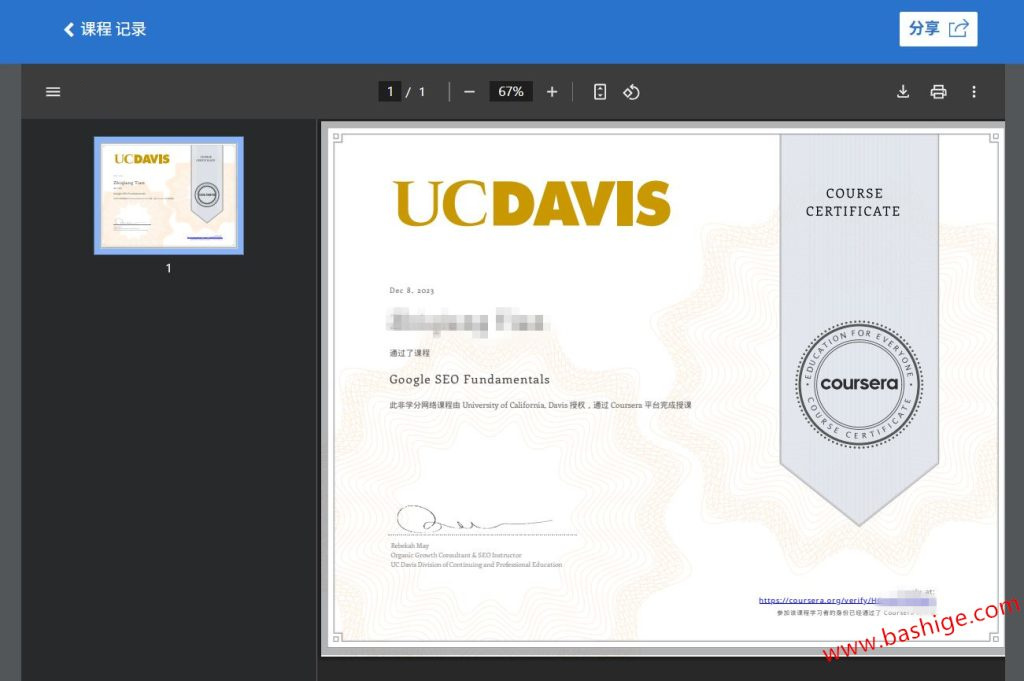Screen dimensions: 1024x681
Task: Go back to 课程 记录
Action: 104,29
